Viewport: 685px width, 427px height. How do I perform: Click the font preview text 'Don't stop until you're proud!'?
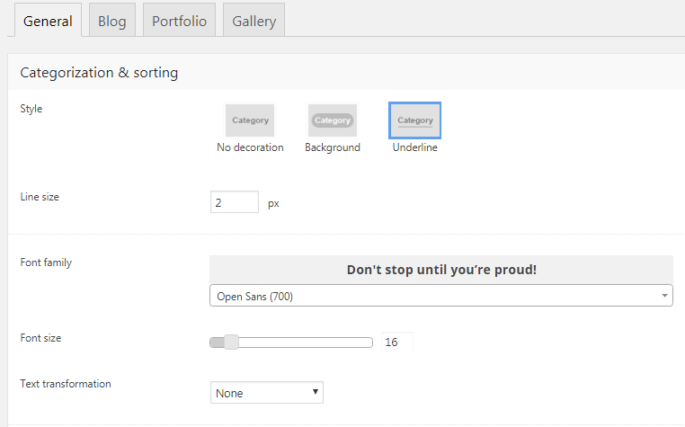tap(441, 270)
